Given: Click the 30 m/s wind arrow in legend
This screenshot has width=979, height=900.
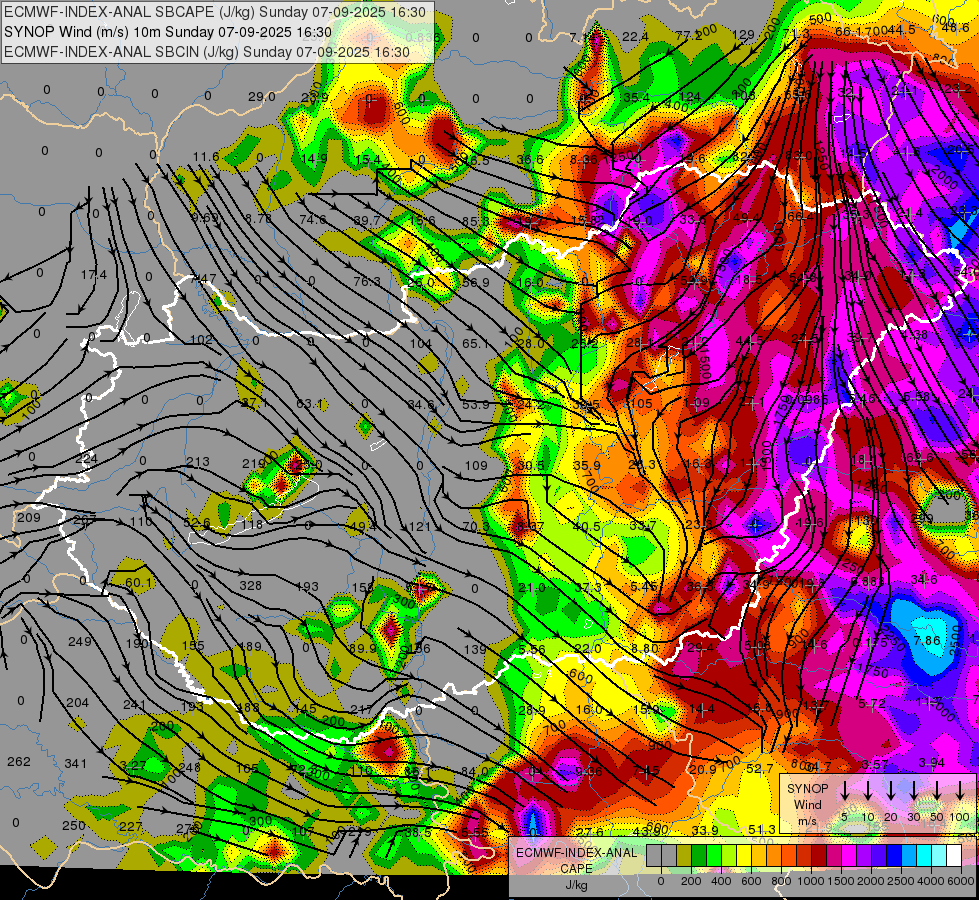Looking at the screenshot, I should (x=913, y=791).
